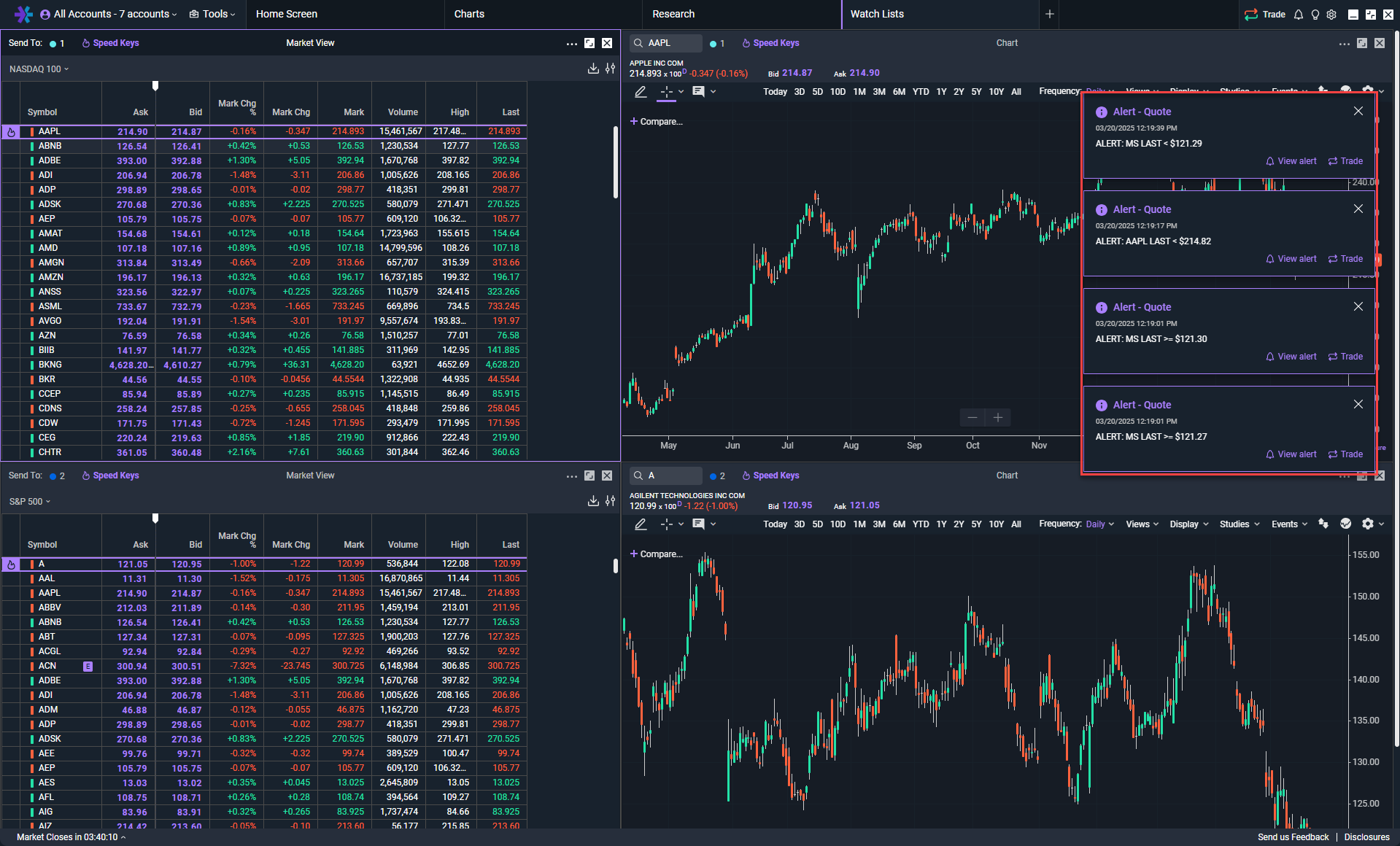
Task: Dismiss the AAPL LAST < $214.82 alert
Action: (x=1358, y=209)
